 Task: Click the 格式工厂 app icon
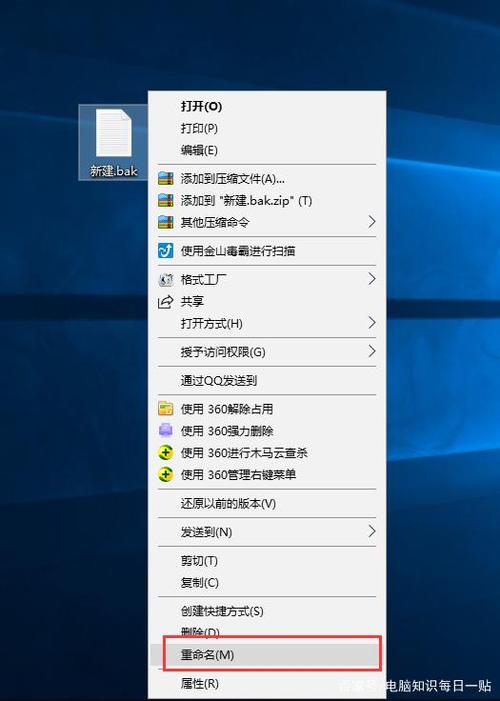click(165, 280)
